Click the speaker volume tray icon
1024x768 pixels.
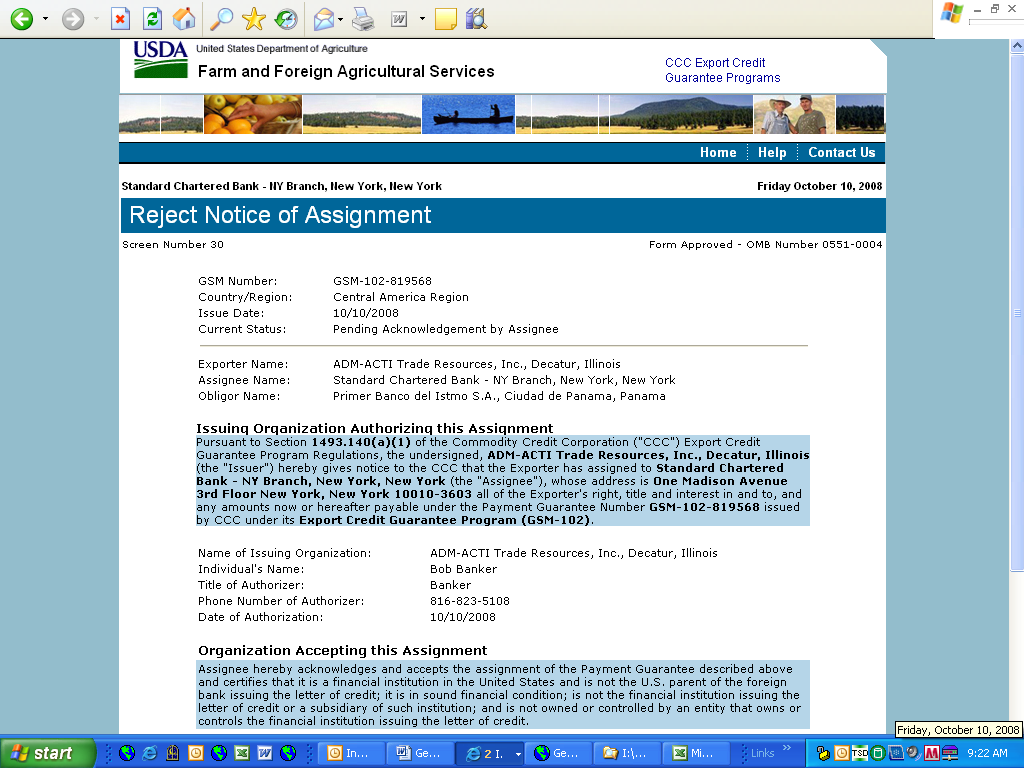(914, 753)
